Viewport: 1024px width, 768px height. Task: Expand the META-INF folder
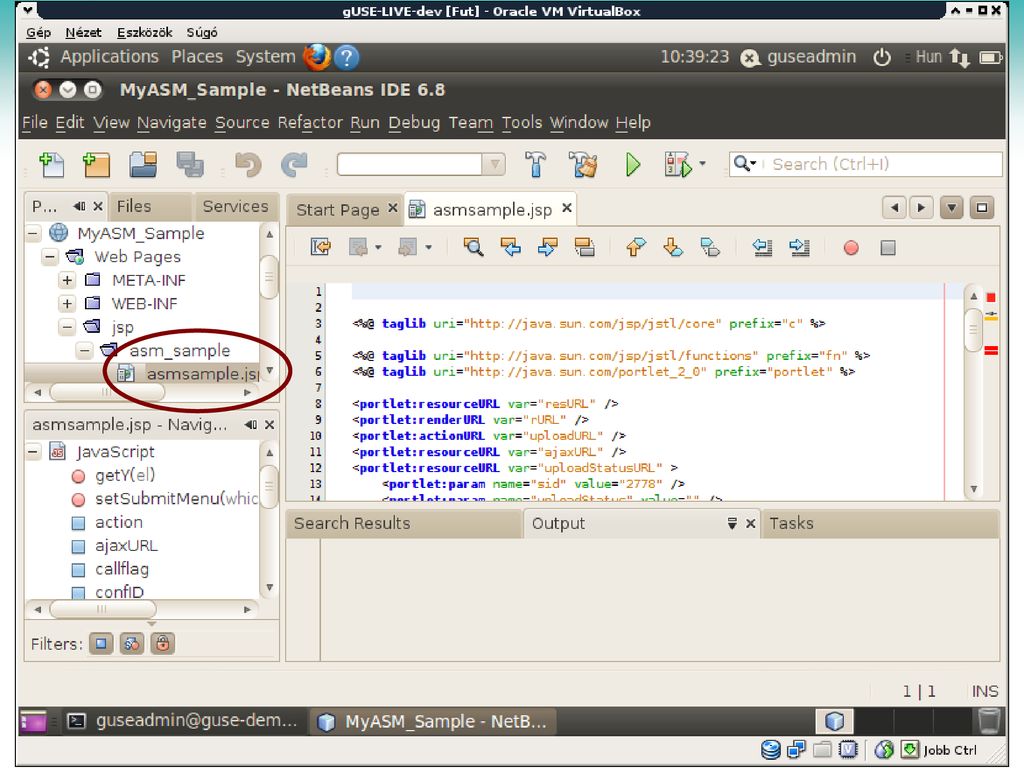[x=67, y=280]
